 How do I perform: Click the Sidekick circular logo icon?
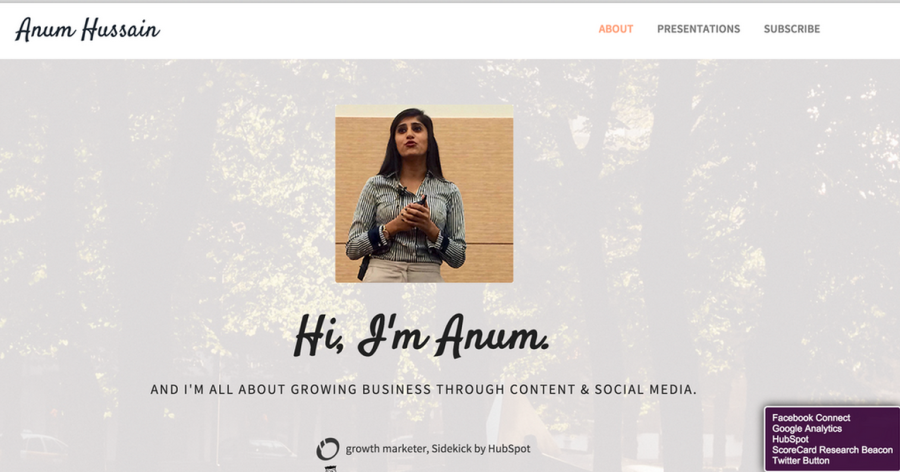328,449
